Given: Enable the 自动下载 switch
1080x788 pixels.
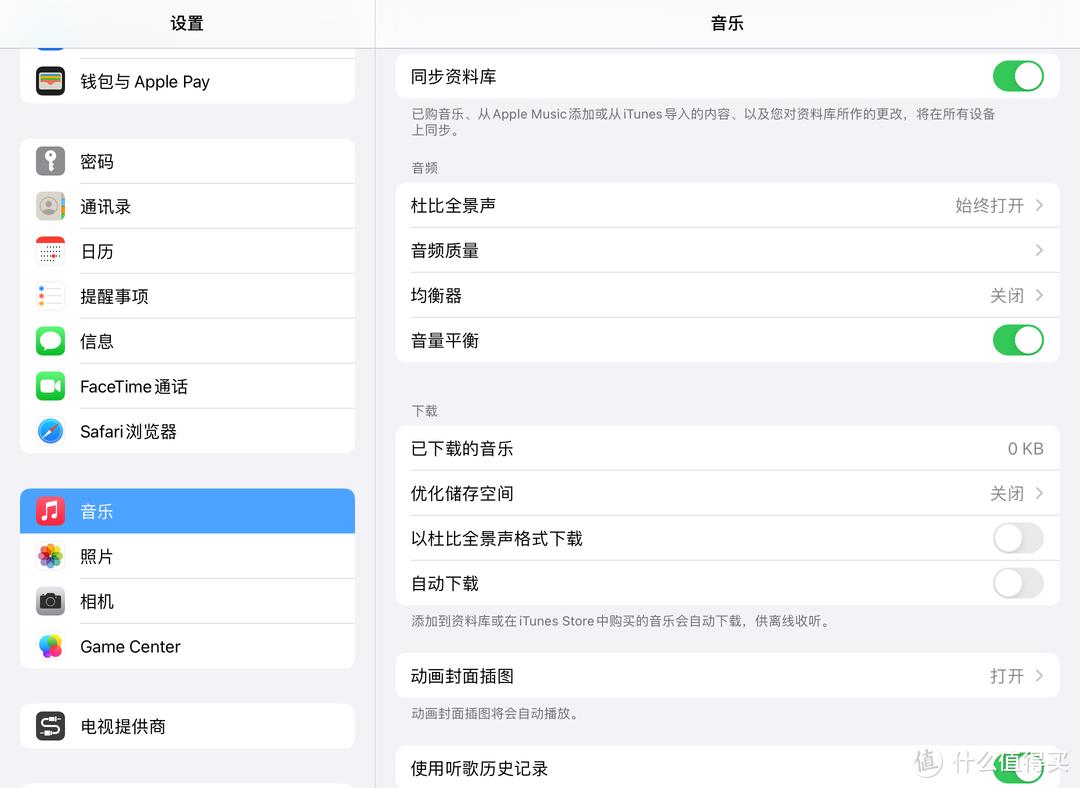Looking at the screenshot, I should click(1018, 583).
